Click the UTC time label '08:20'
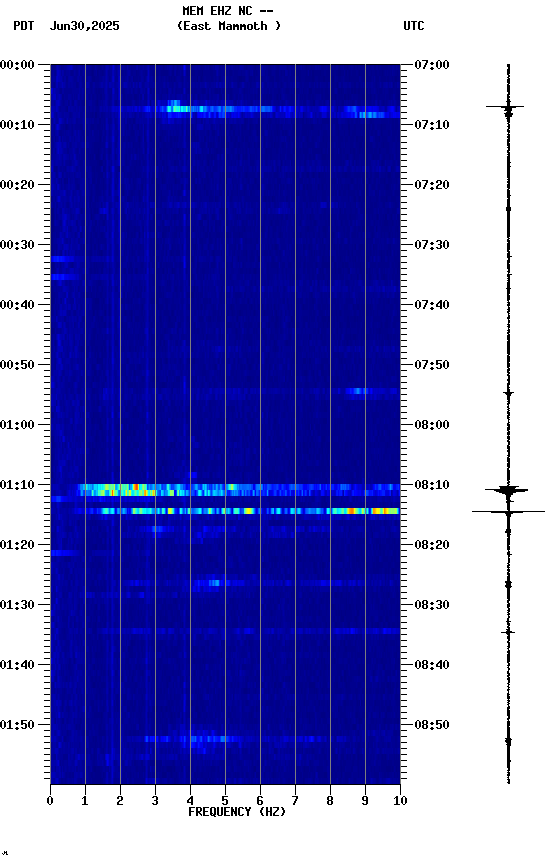 [431, 546]
